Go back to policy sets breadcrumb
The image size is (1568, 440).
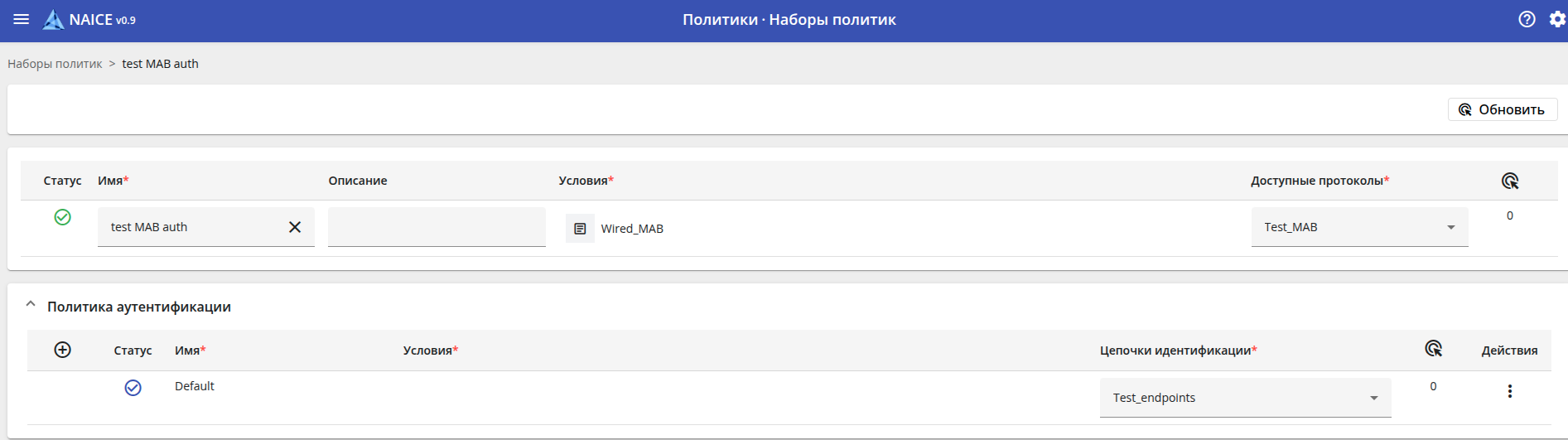tap(55, 64)
